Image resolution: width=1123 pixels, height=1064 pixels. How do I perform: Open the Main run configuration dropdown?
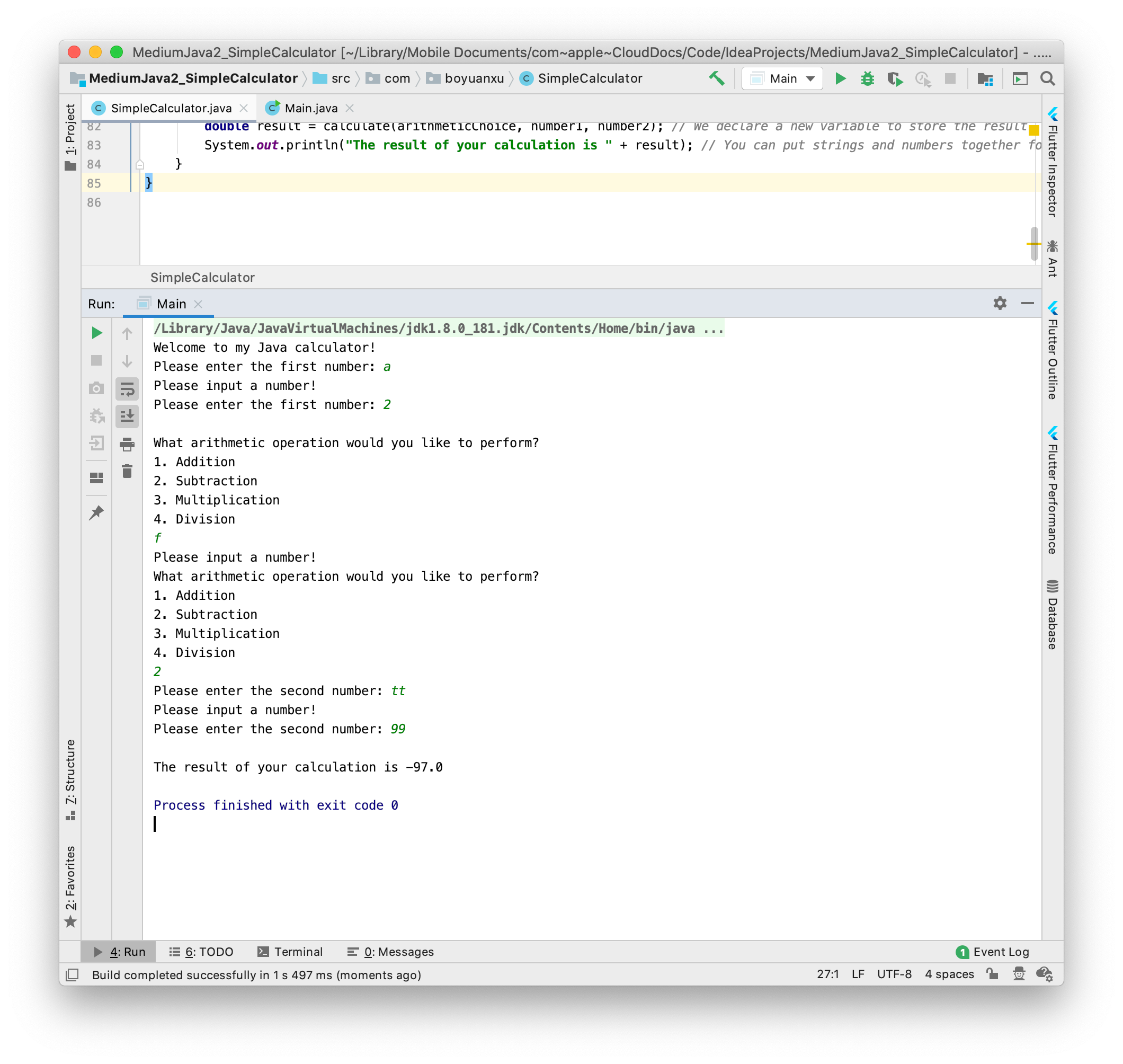click(782, 78)
